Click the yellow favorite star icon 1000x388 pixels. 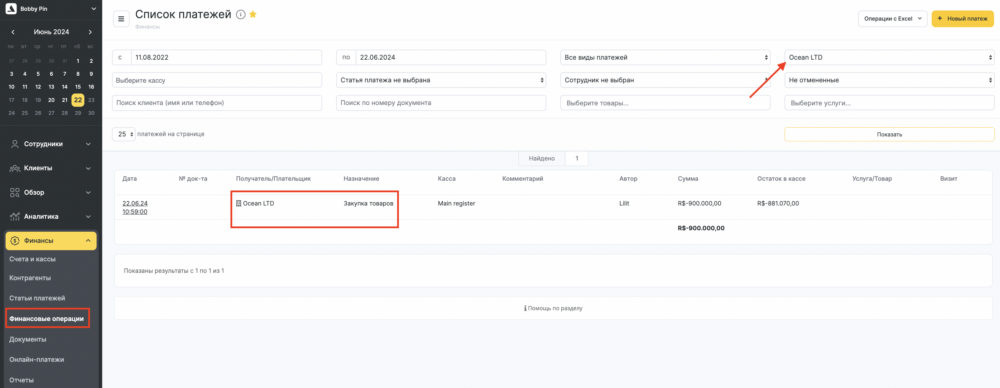click(x=253, y=15)
